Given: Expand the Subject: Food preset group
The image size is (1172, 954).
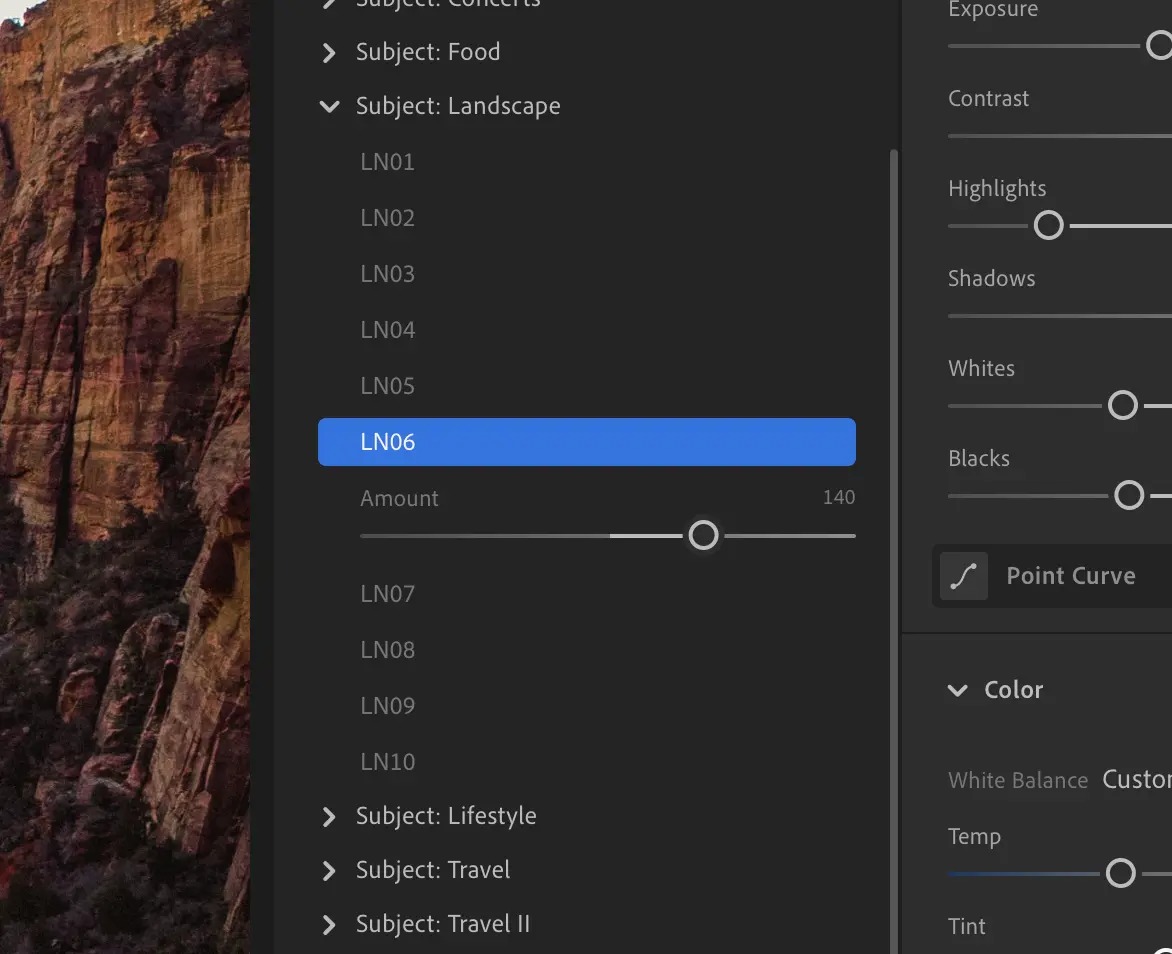Looking at the screenshot, I should (x=328, y=52).
